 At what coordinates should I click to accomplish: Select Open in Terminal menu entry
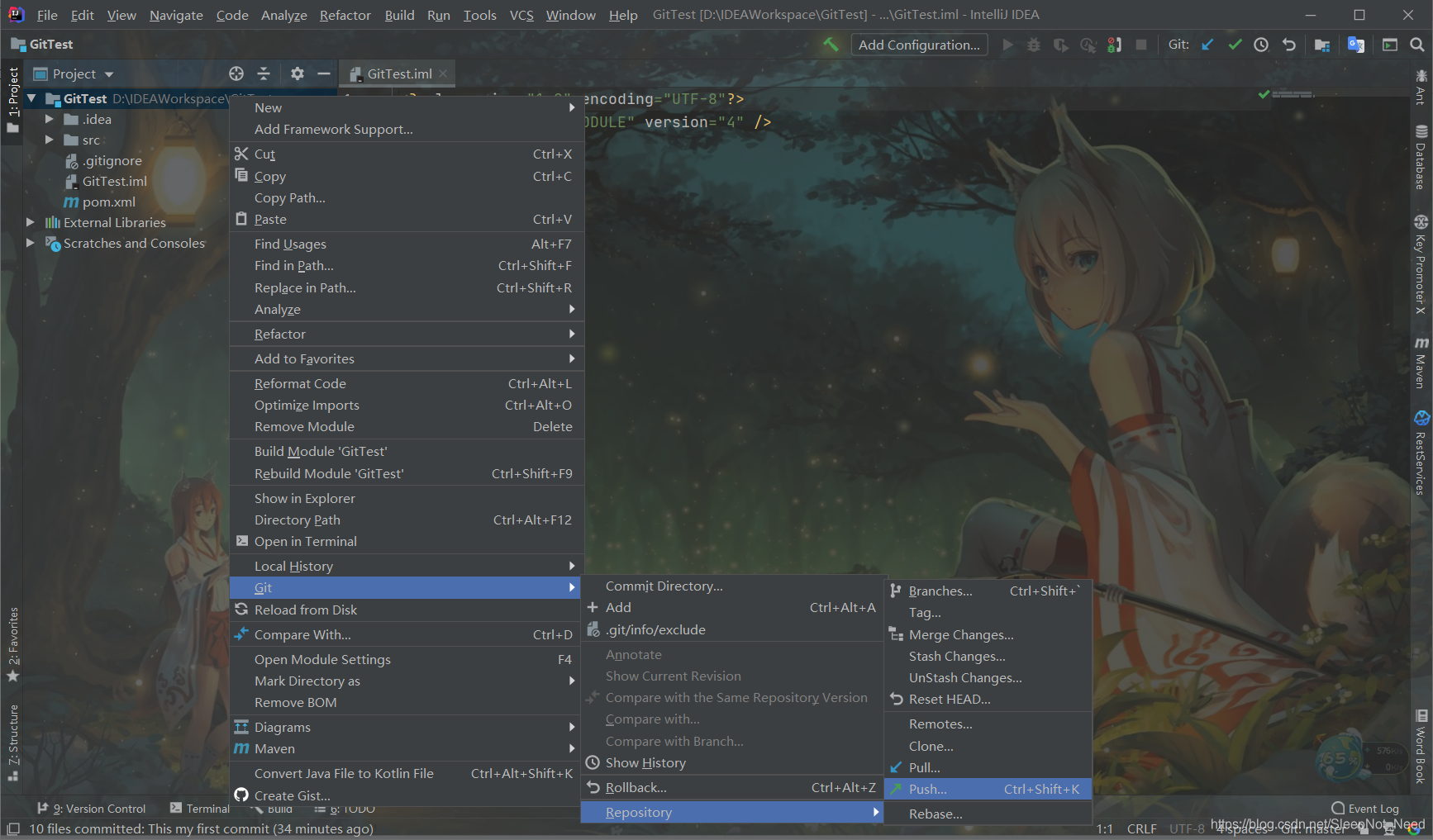click(x=407, y=541)
